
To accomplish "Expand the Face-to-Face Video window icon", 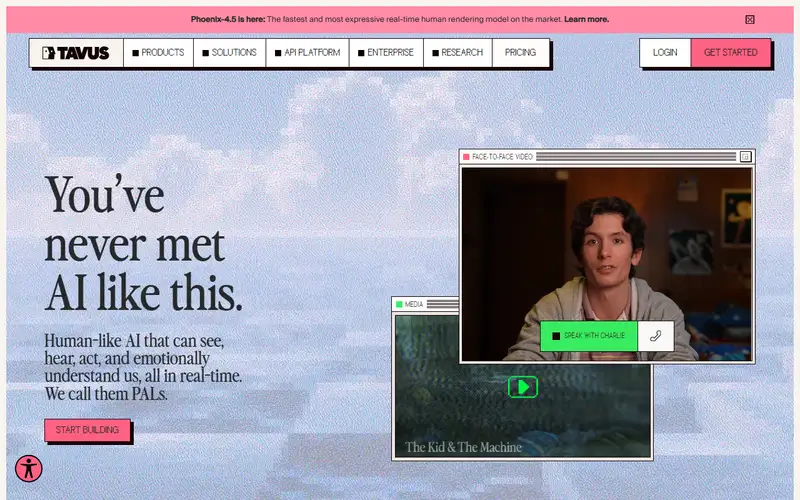I will point(745,157).
